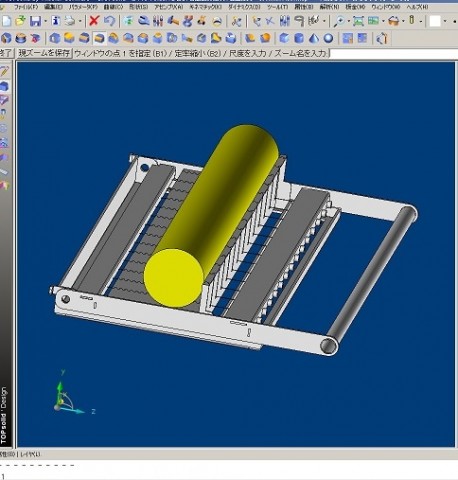The width and height of the screenshot is (458, 480).
Task: Print with the printer icon
Action: coord(70,21)
